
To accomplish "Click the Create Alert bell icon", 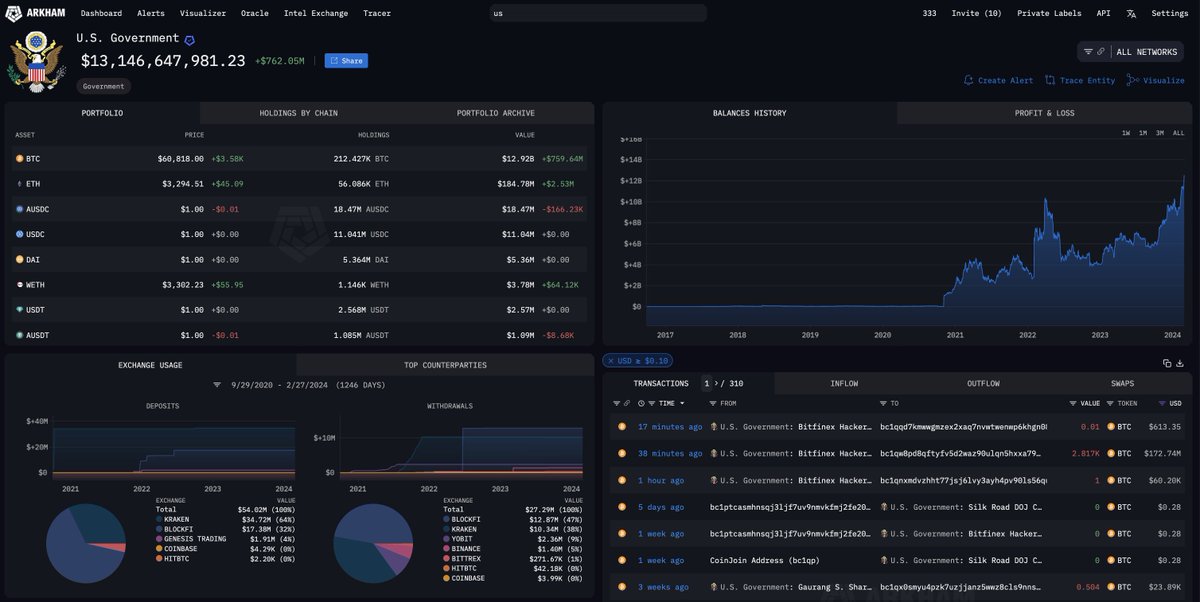I will pyautogui.click(x=968, y=80).
